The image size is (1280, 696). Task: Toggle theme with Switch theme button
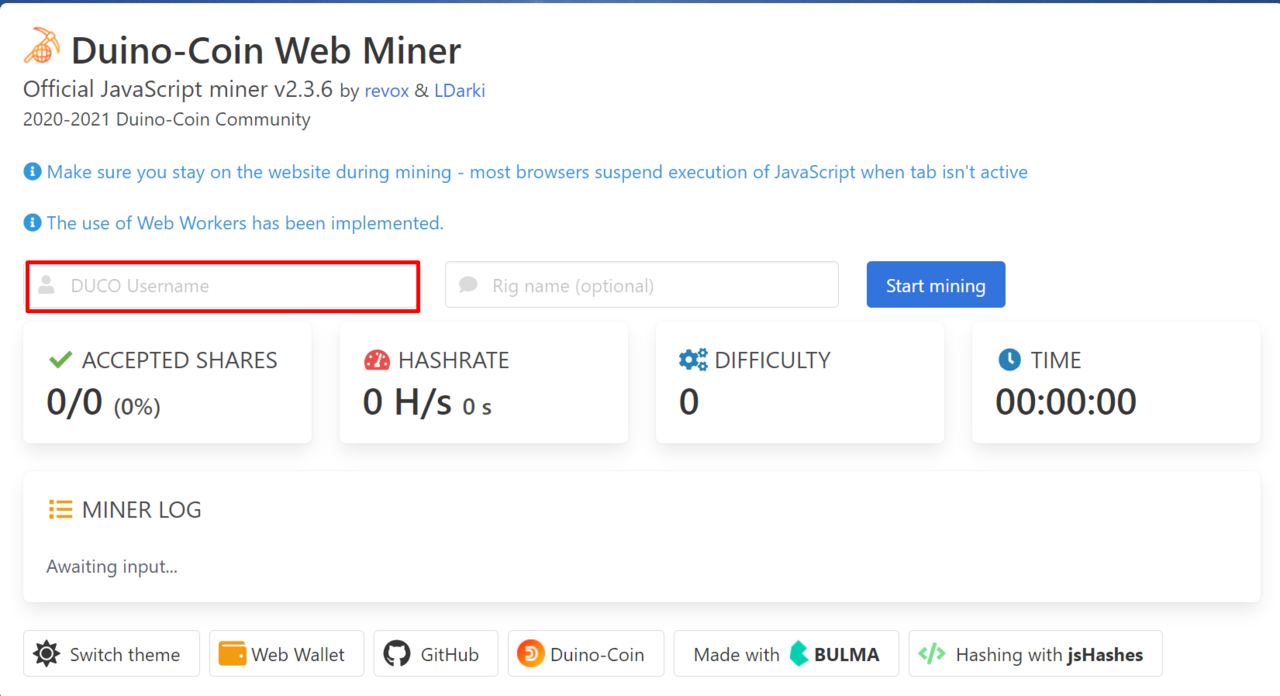111,654
